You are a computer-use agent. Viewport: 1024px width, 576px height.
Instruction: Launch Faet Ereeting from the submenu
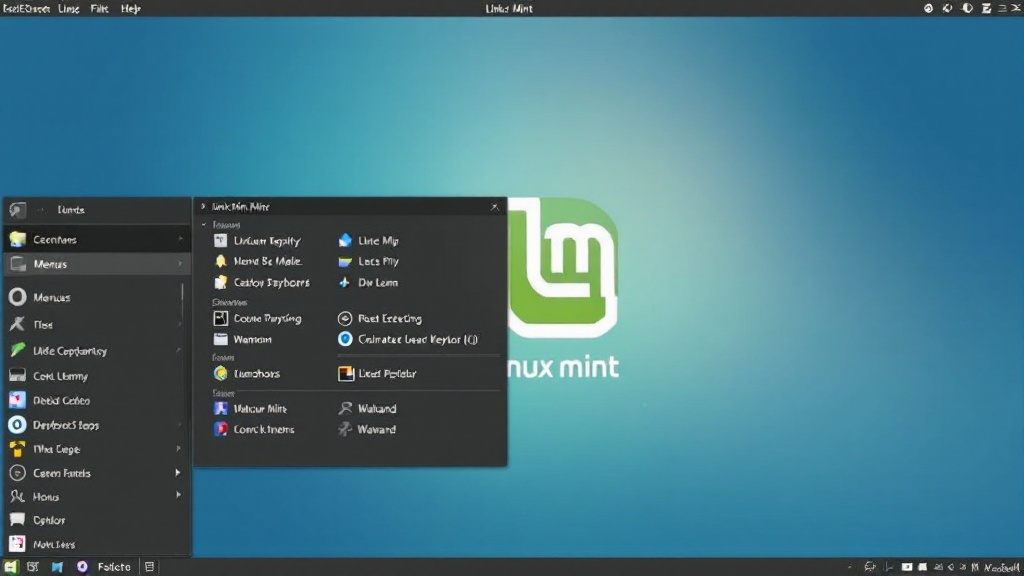(x=379, y=319)
